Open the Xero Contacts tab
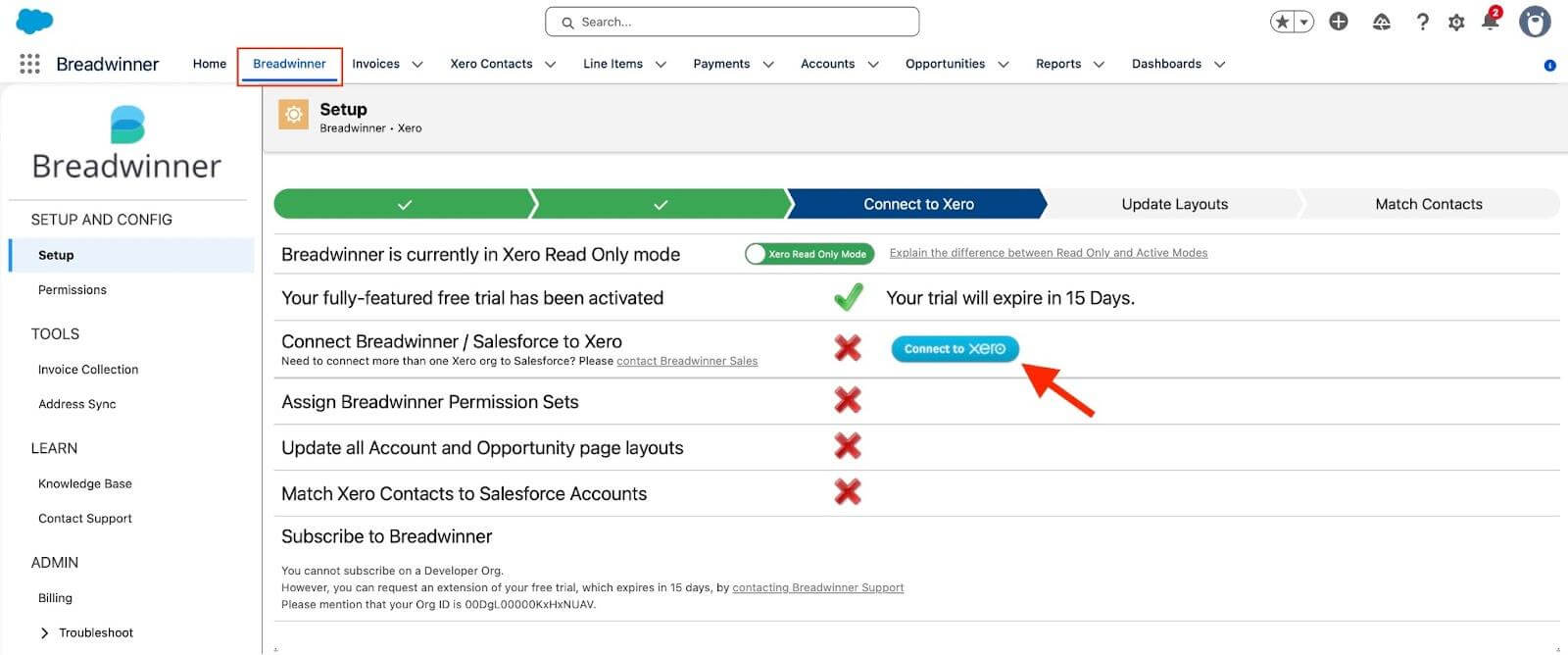1568x655 pixels. pos(491,64)
